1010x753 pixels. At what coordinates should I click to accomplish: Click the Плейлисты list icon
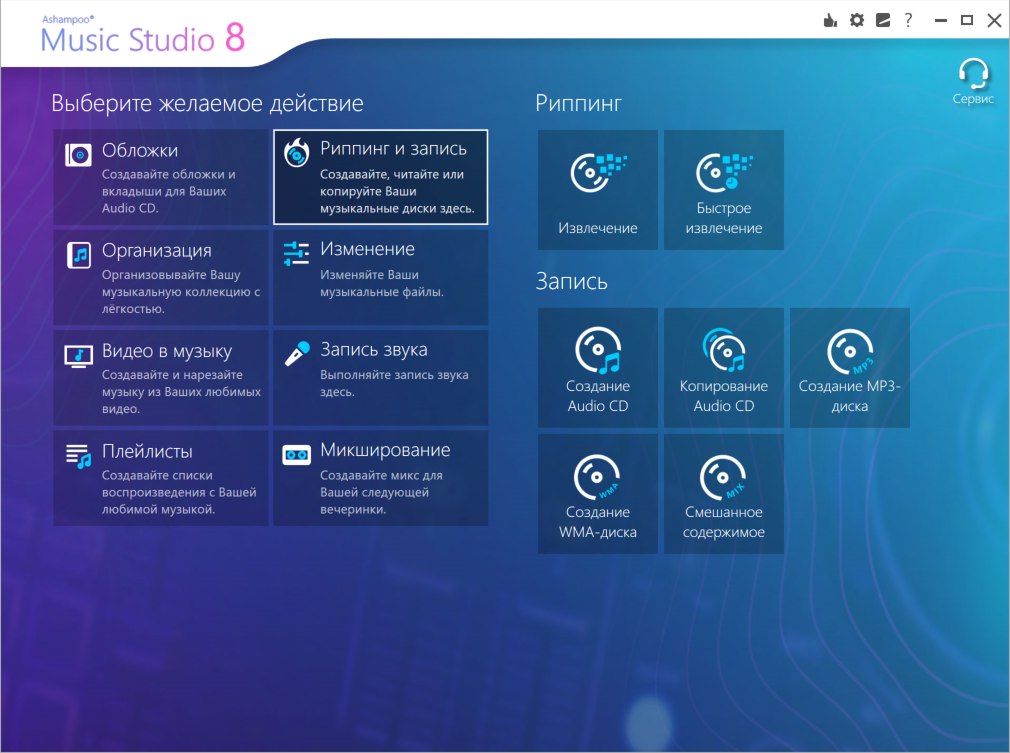click(79, 456)
